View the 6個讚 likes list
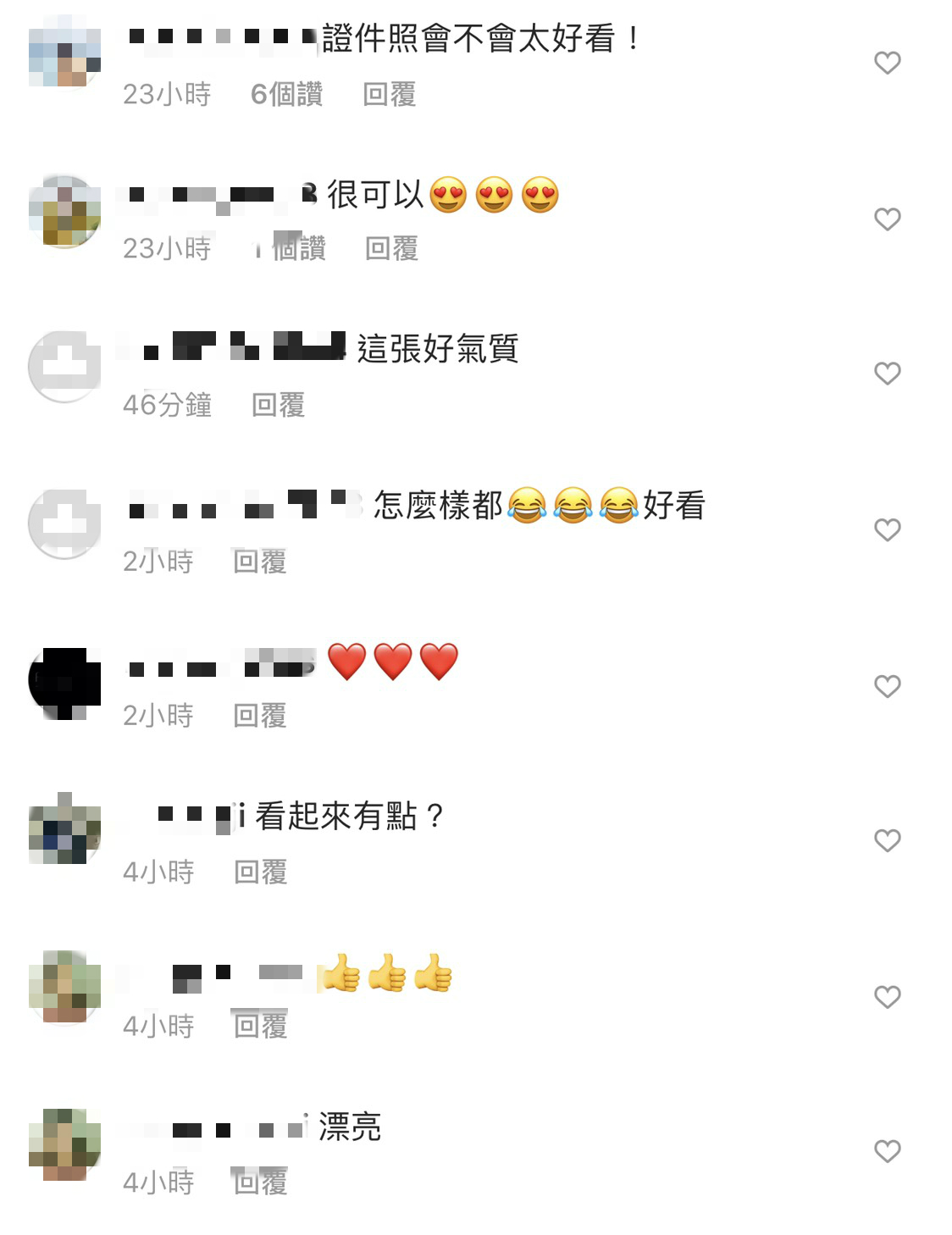The width and height of the screenshot is (952, 1235). point(287,94)
